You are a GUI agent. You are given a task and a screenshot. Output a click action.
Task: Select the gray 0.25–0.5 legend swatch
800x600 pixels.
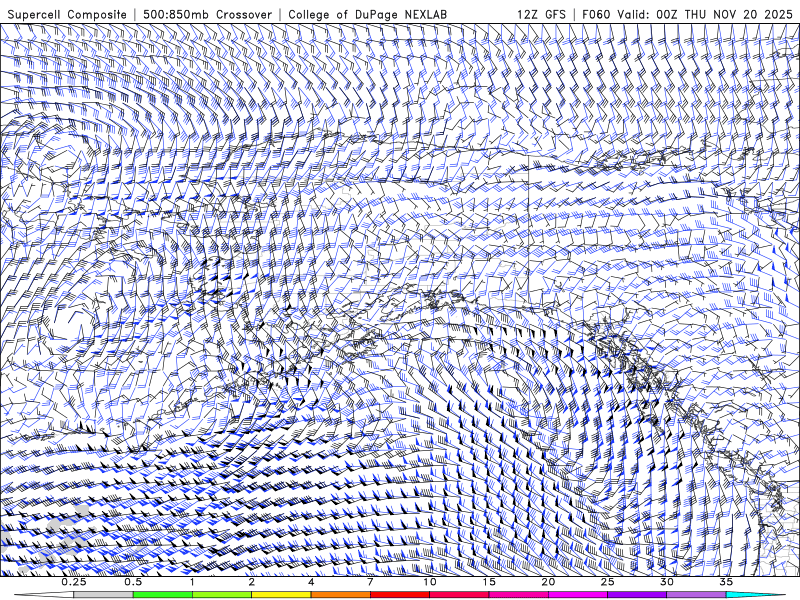point(103,595)
